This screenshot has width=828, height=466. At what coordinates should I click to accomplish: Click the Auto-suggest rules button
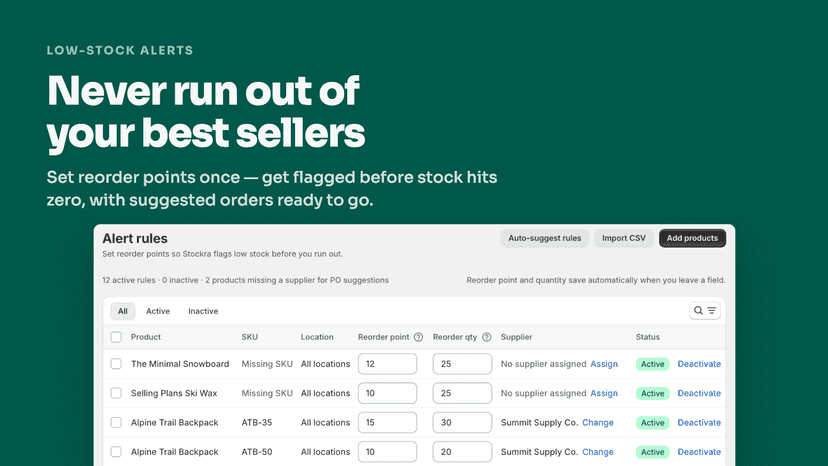point(544,238)
